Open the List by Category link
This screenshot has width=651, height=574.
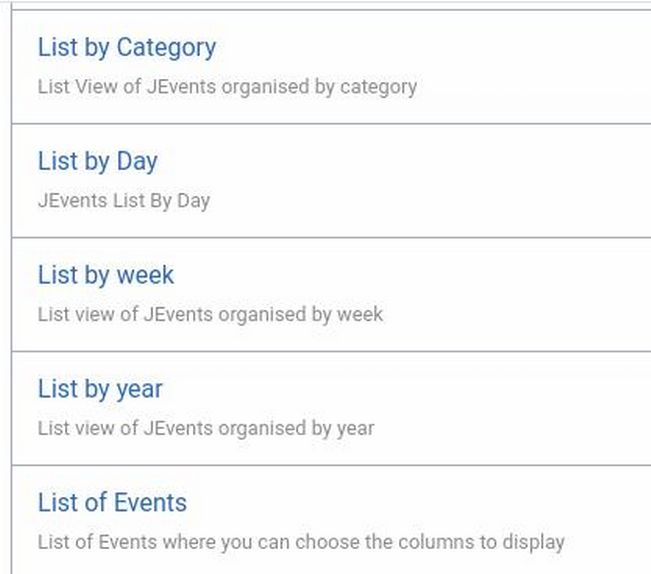click(x=126, y=47)
